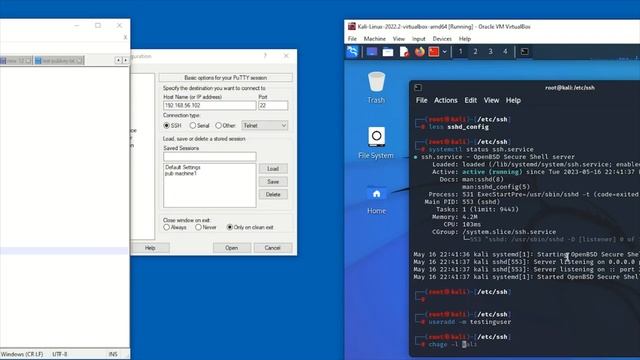Open VirtualBox Machine menu
The width and height of the screenshot is (640, 360).
pyautogui.click(x=375, y=39)
